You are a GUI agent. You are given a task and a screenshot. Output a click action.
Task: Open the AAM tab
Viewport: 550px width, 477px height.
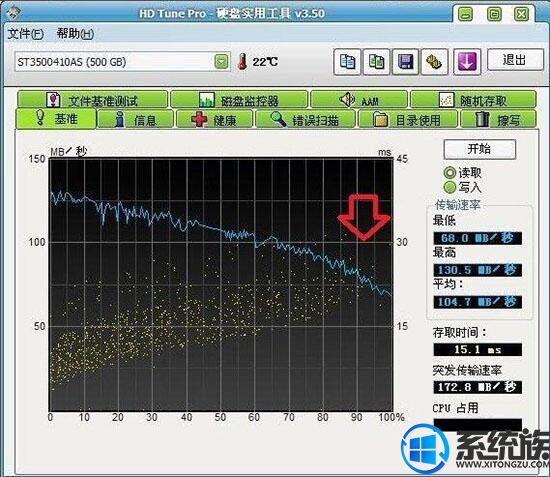click(359, 100)
